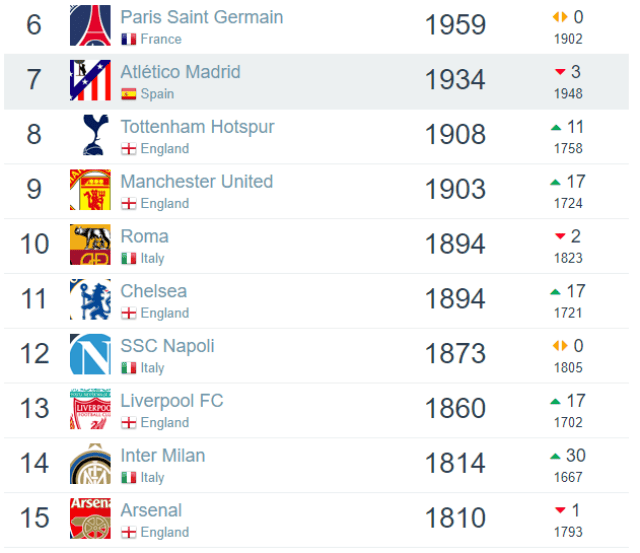Open the Manchester United team link
The width and height of the screenshot is (640, 553).
click(197, 182)
